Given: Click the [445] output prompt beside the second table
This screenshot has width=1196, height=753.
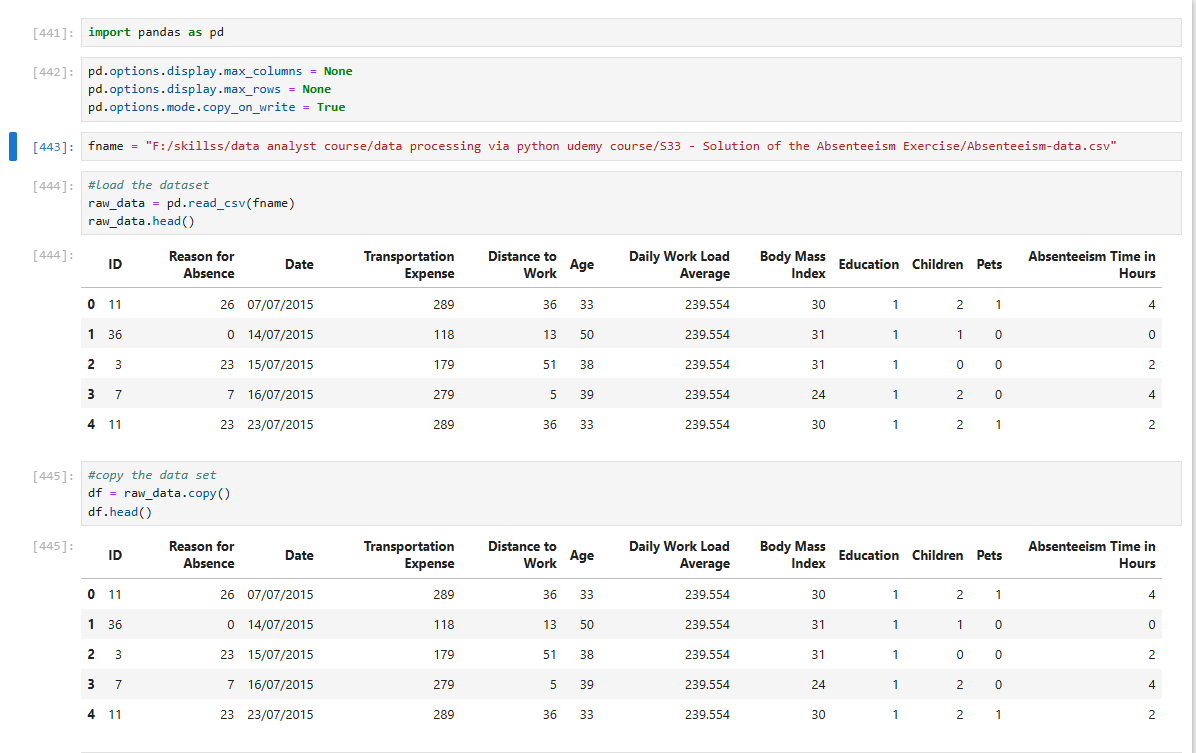Looking at the screenshot, I should pyautogui.click(x=53, y=545).
